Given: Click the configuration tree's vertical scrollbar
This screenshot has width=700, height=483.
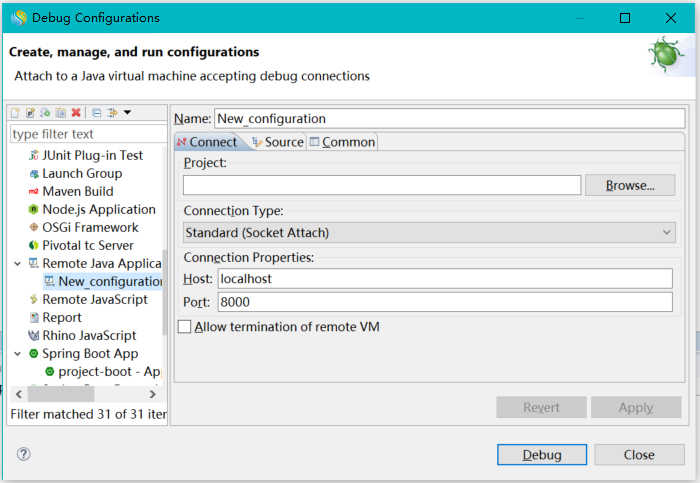Looking at the screenshot, I should tap(164, 290).
